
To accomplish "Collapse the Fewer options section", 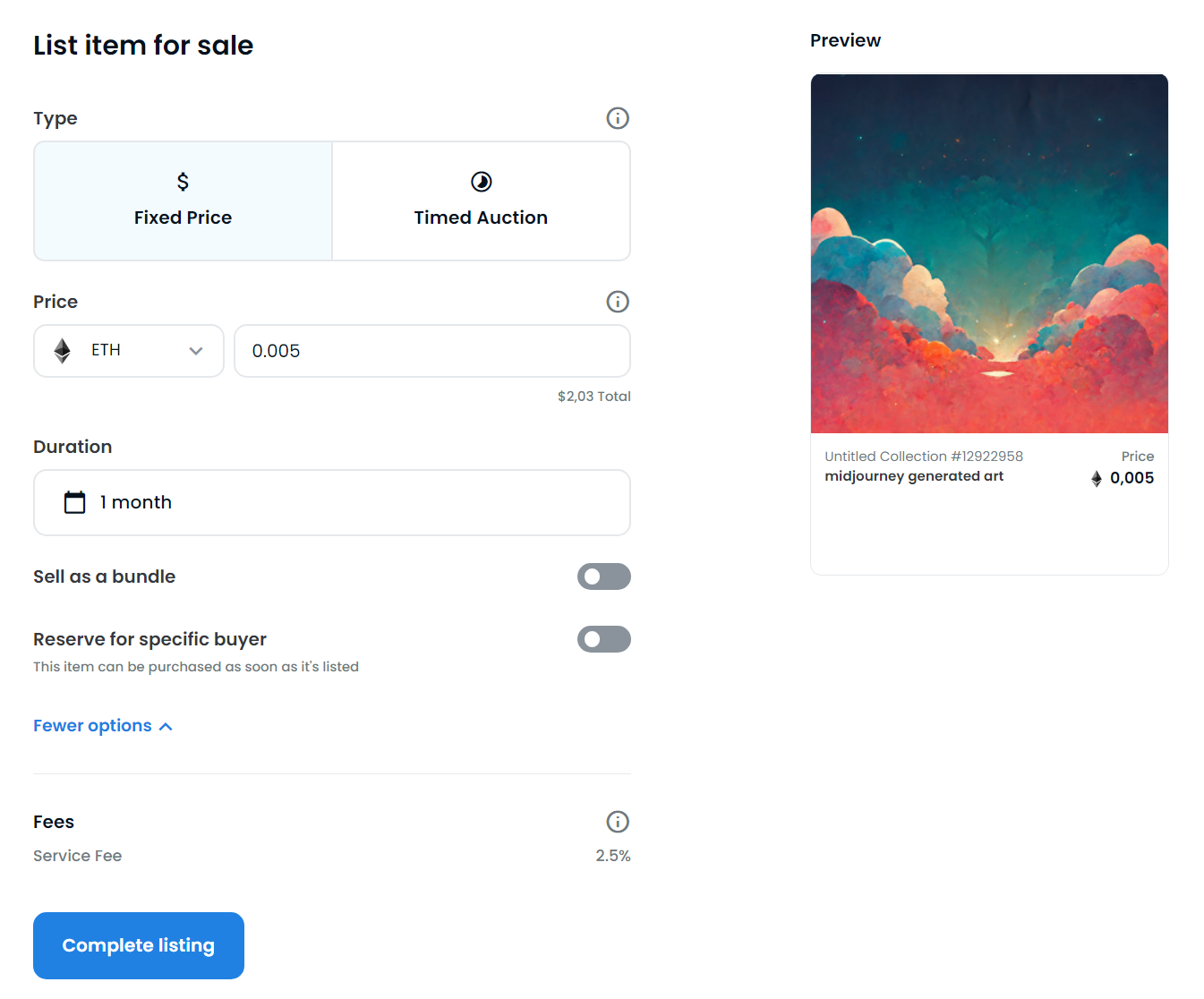I will tap(103, 726).
